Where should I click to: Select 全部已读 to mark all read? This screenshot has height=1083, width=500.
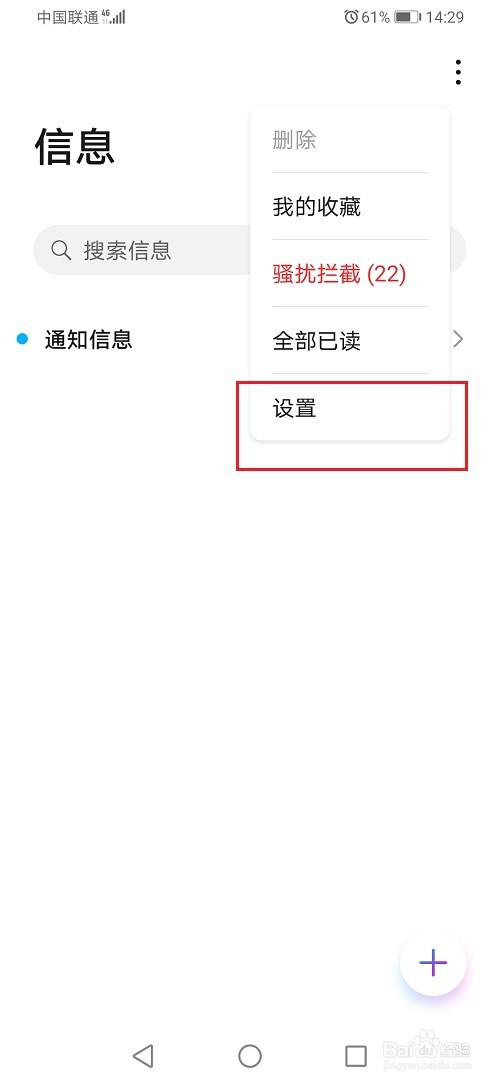tap(349, 341)
